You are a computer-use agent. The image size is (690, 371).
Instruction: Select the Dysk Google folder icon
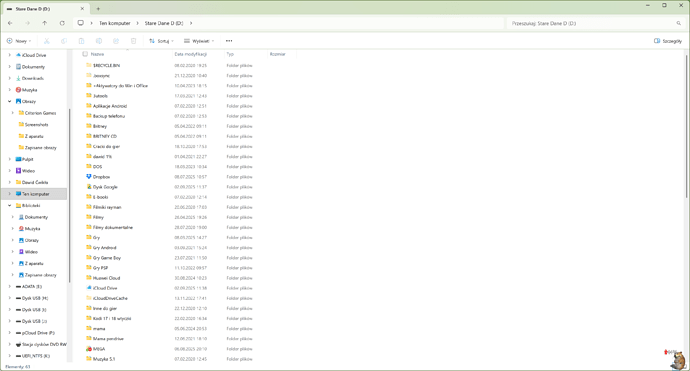pyautogui.click(x=89, y=187)
